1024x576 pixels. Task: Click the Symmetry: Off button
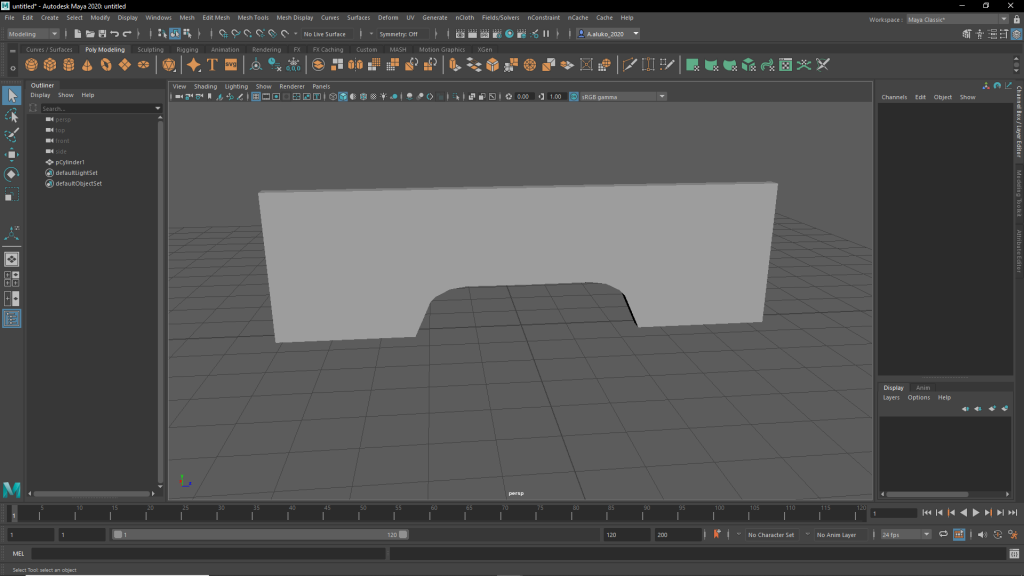[x=399, y=34]
